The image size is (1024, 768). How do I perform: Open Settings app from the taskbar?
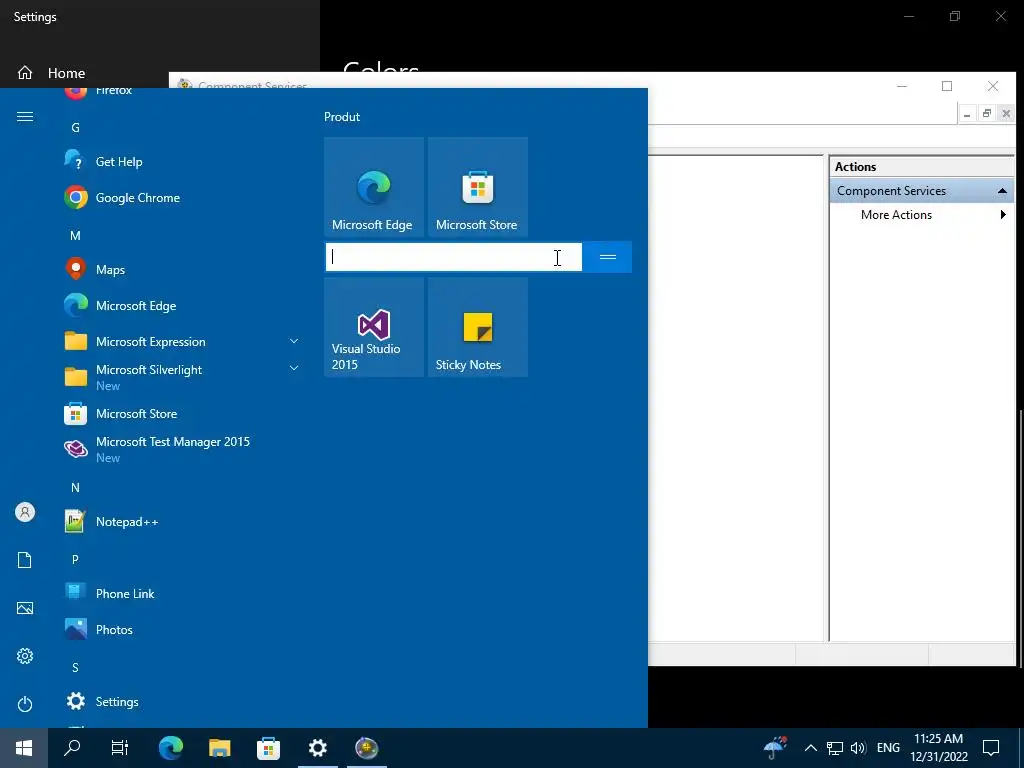point(317,748)
